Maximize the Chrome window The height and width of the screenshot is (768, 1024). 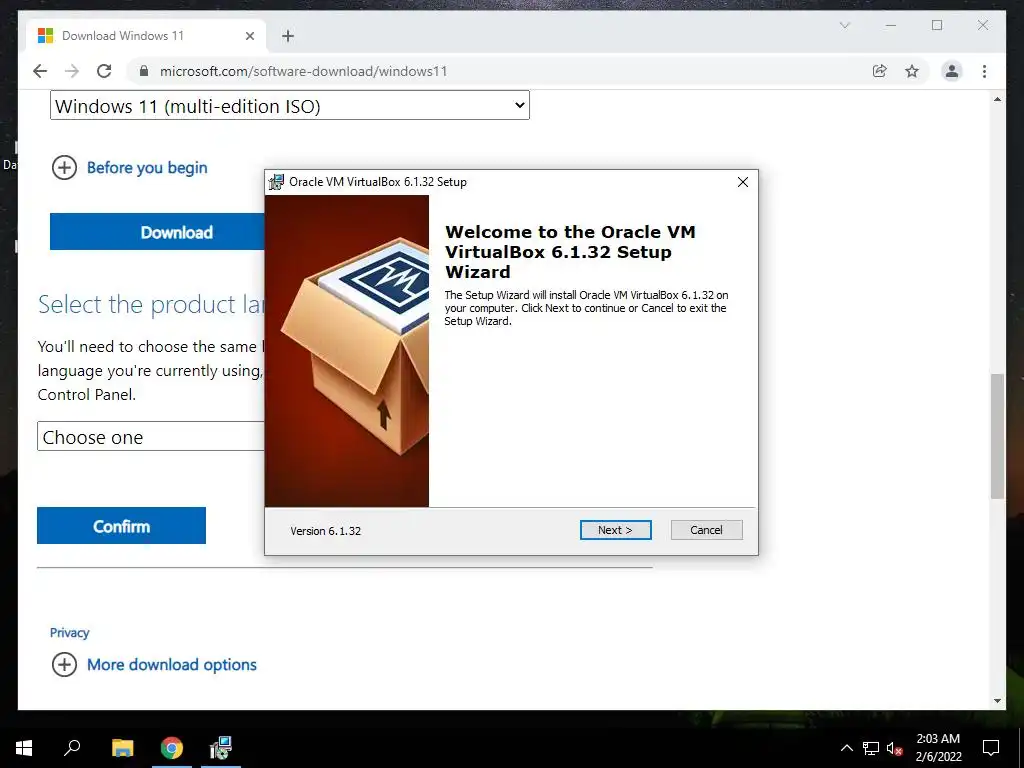(937, 25)
